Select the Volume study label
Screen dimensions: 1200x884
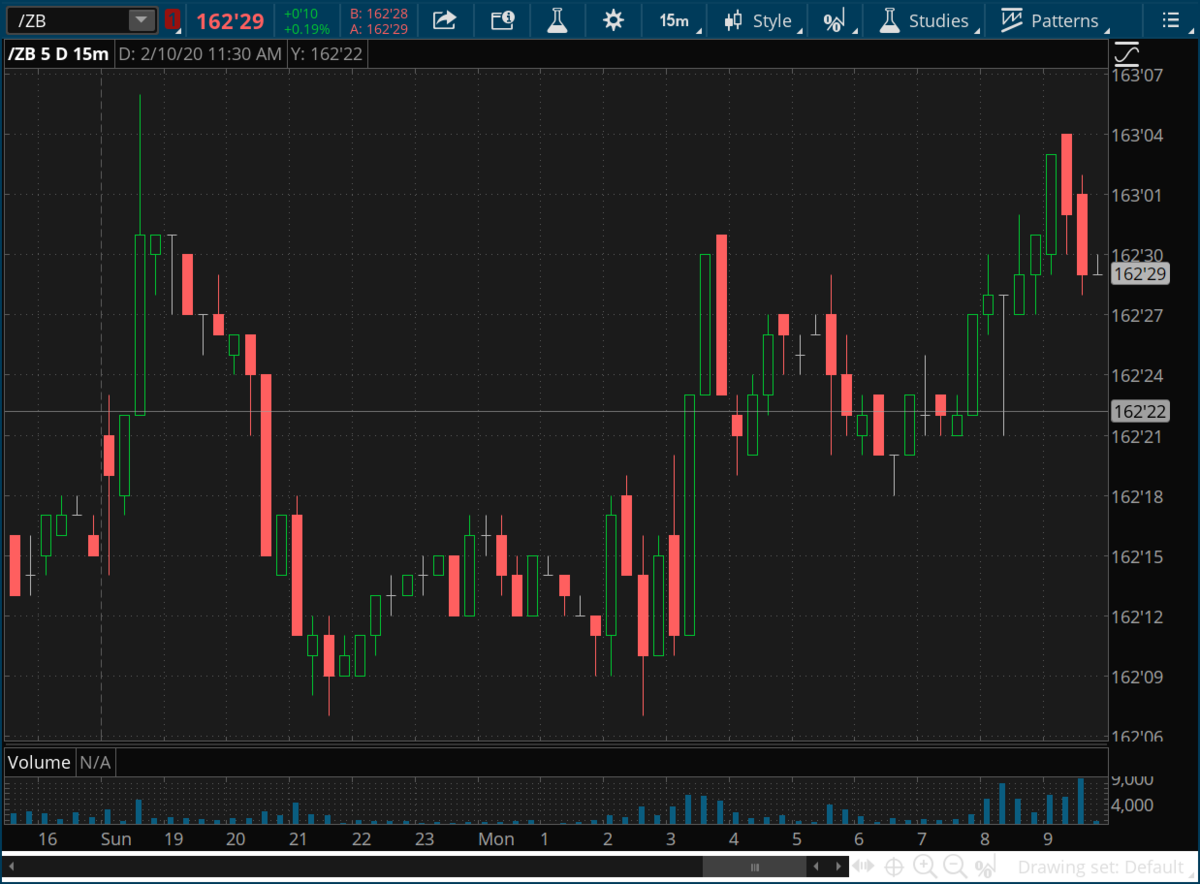[x=39, y=762]
